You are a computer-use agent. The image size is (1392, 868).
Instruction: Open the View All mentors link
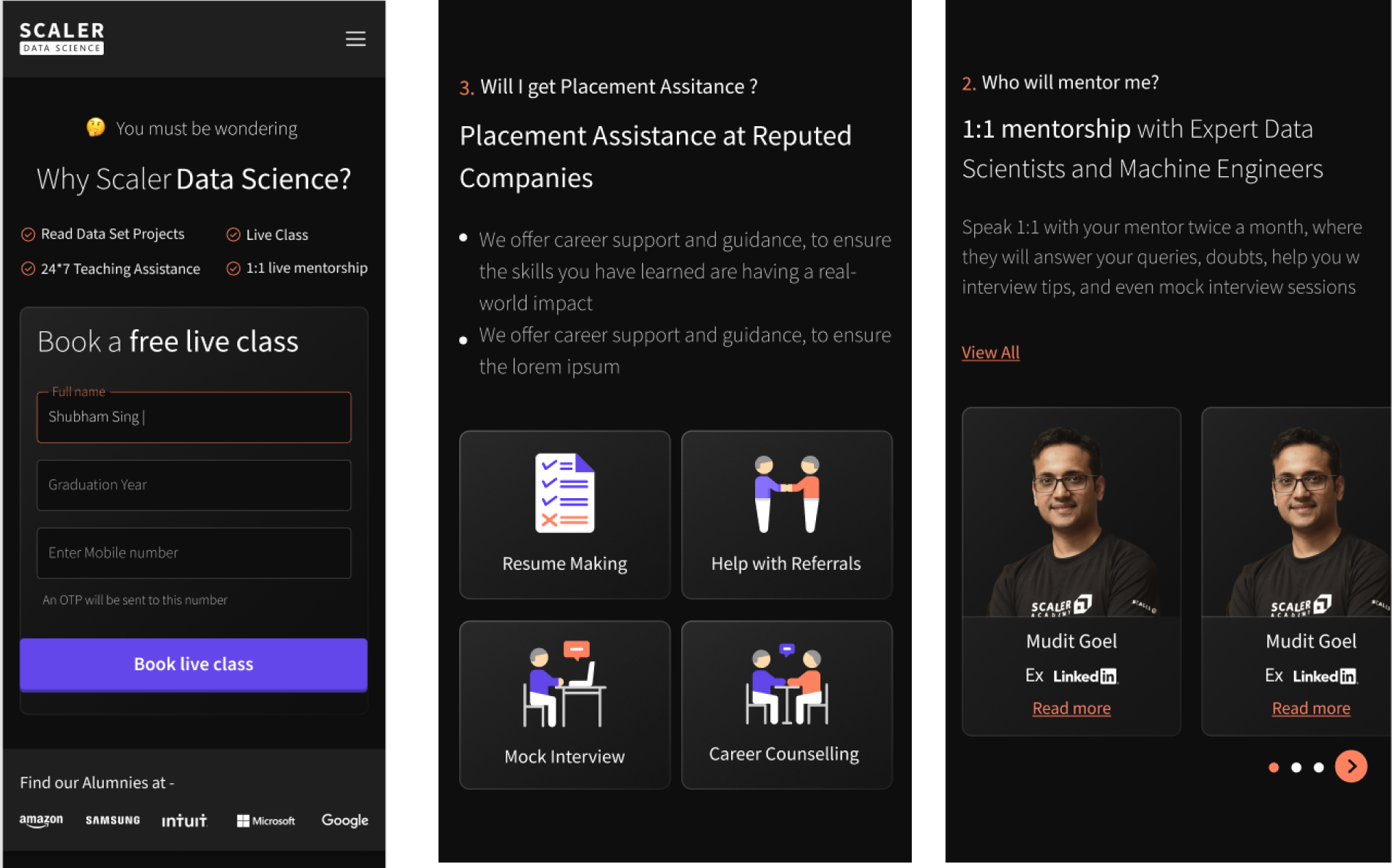click(989, 352)
